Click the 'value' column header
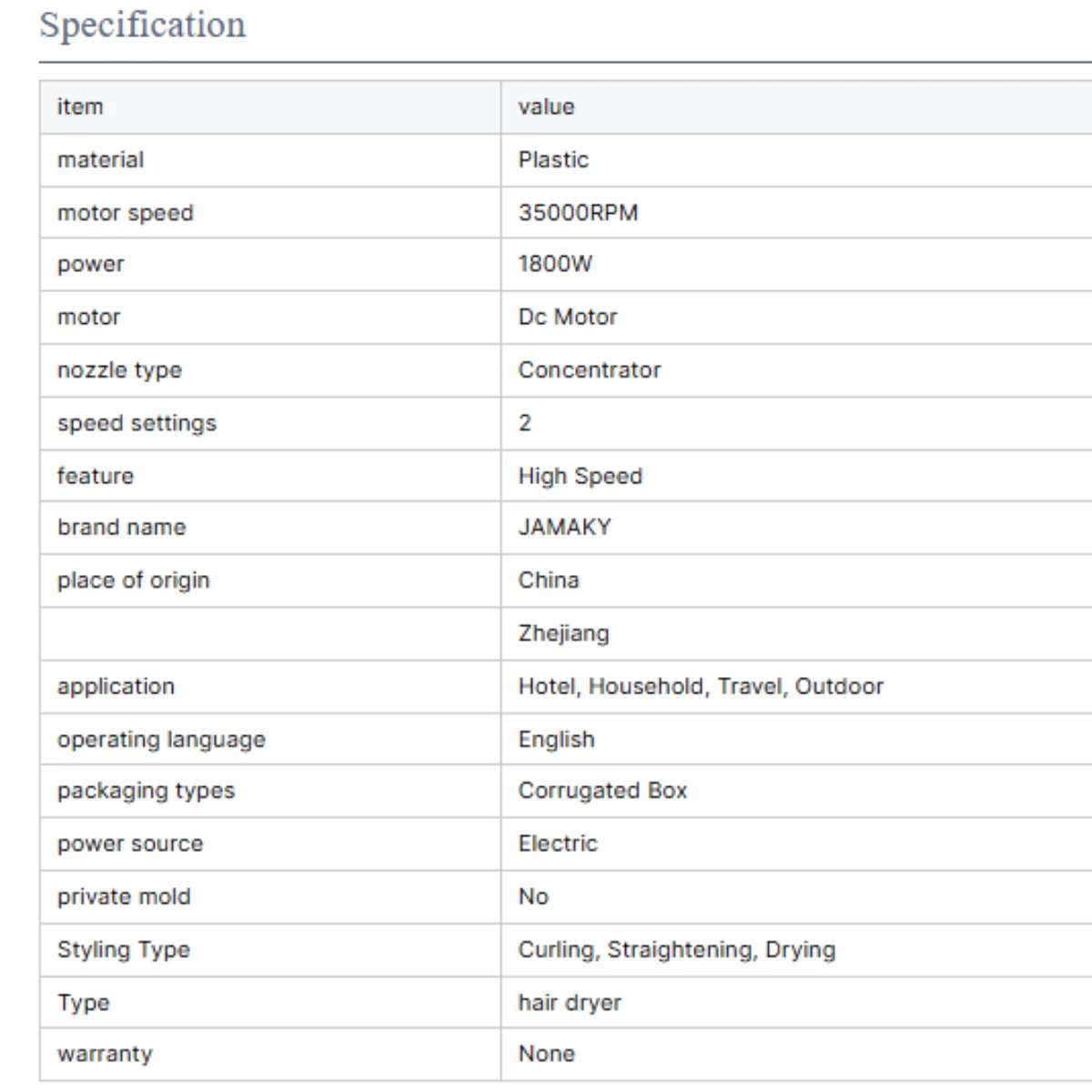This screenshot has width=1092, height=1092. pyautogui.click(x=546, y=106)
